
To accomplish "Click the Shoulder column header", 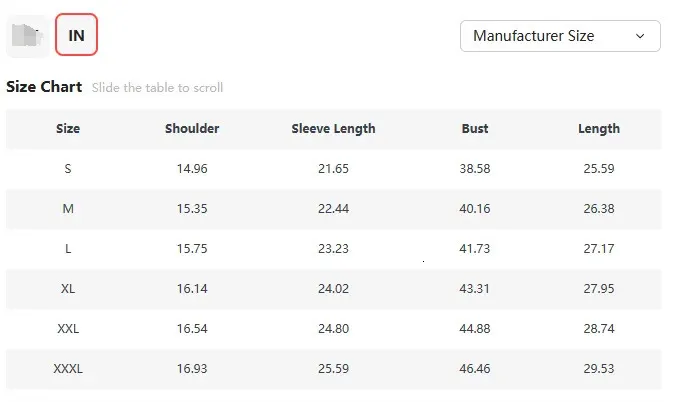I will tap(192, 129).
